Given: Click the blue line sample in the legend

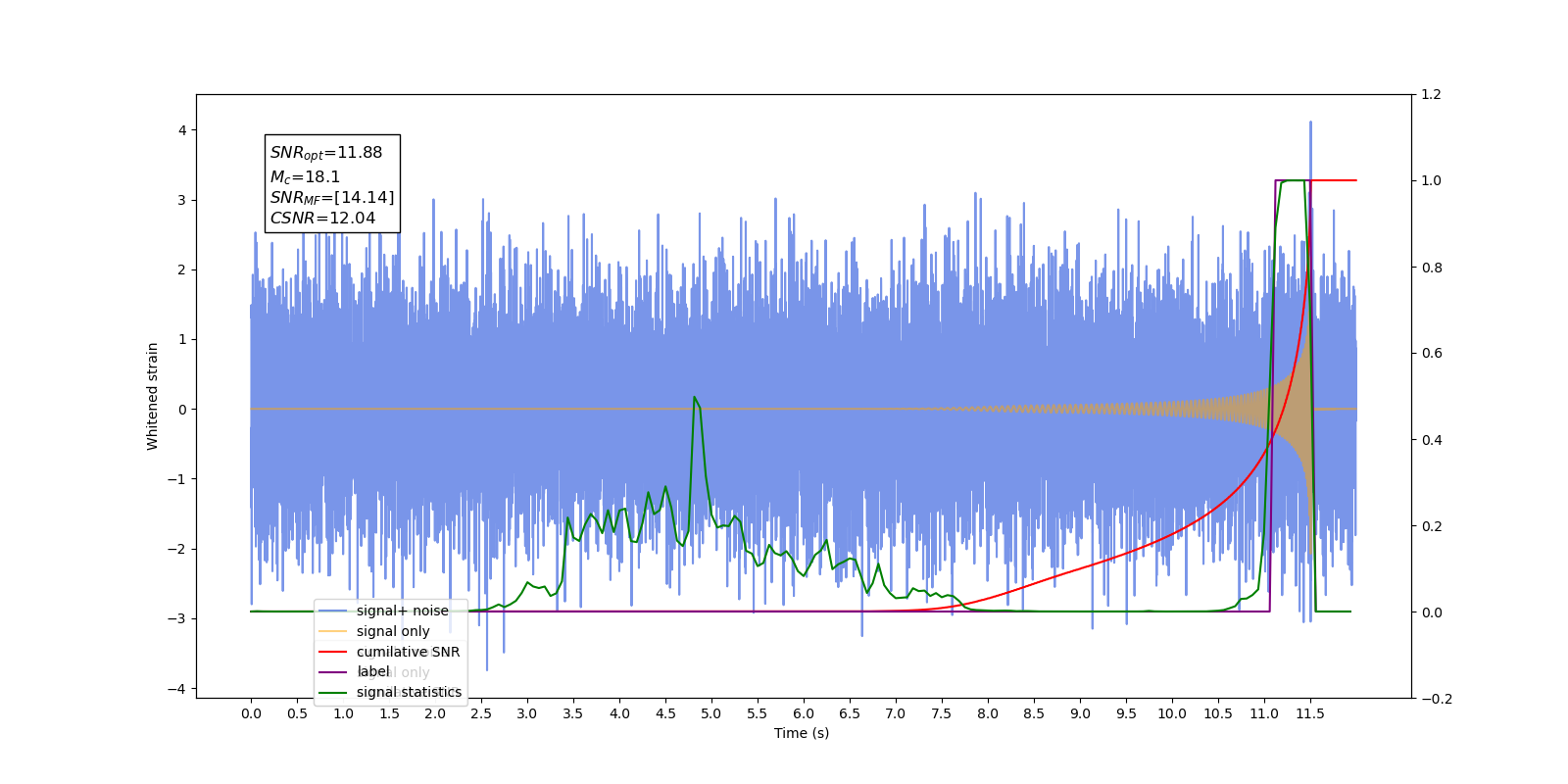Looking at the screenshot, I should click(x=333, y=611).
